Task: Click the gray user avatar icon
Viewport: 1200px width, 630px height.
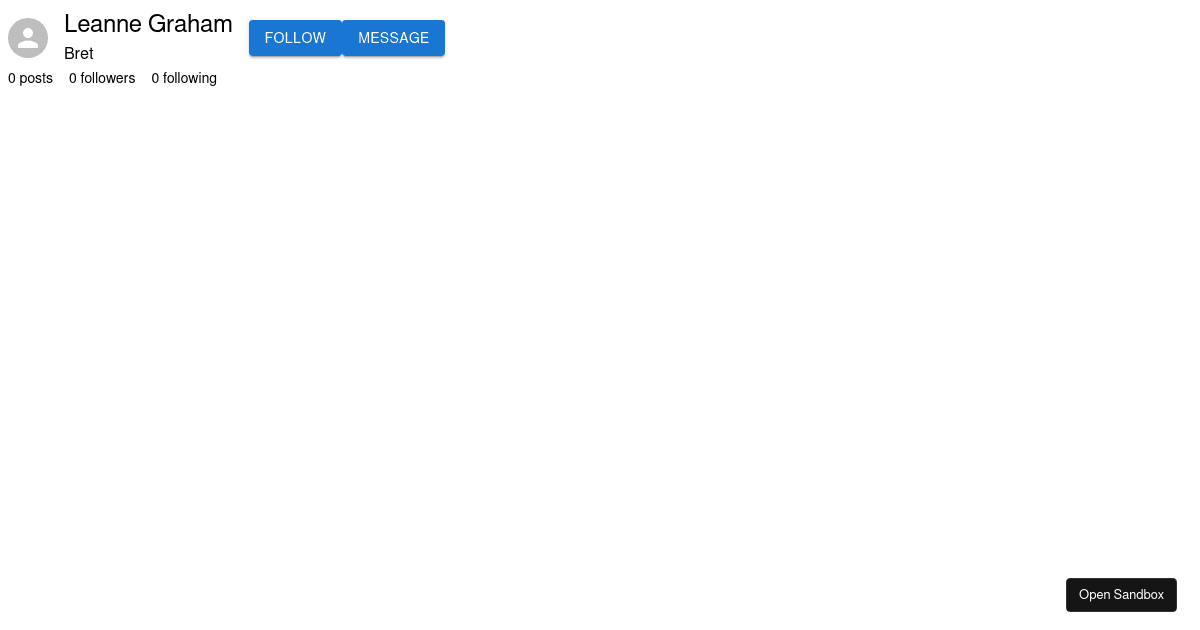Action: click(x=28, y=38)
